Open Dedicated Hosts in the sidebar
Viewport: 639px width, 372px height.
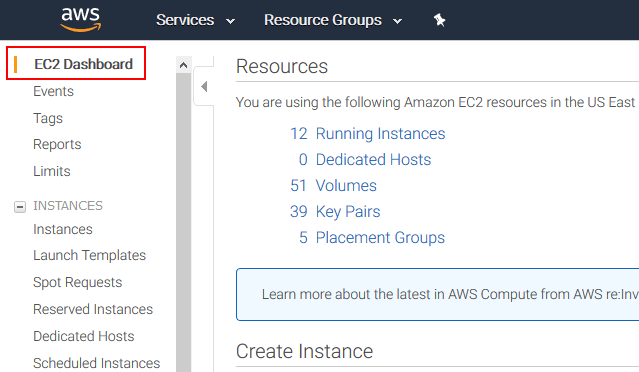(x=84, y=336)
